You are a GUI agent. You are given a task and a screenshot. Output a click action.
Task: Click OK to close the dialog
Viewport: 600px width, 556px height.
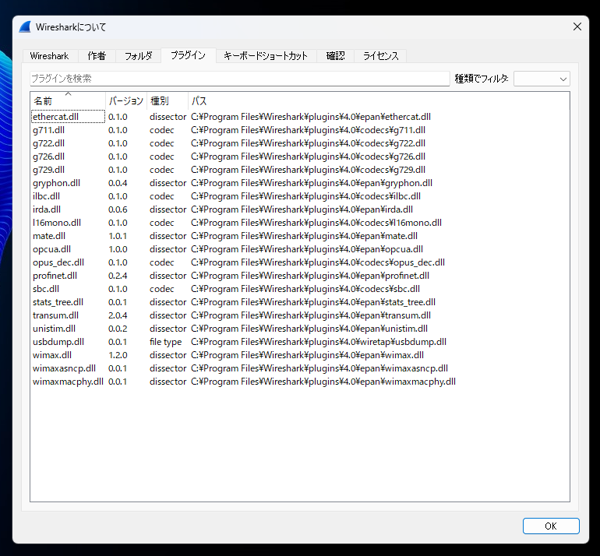[x=551, y=526]
